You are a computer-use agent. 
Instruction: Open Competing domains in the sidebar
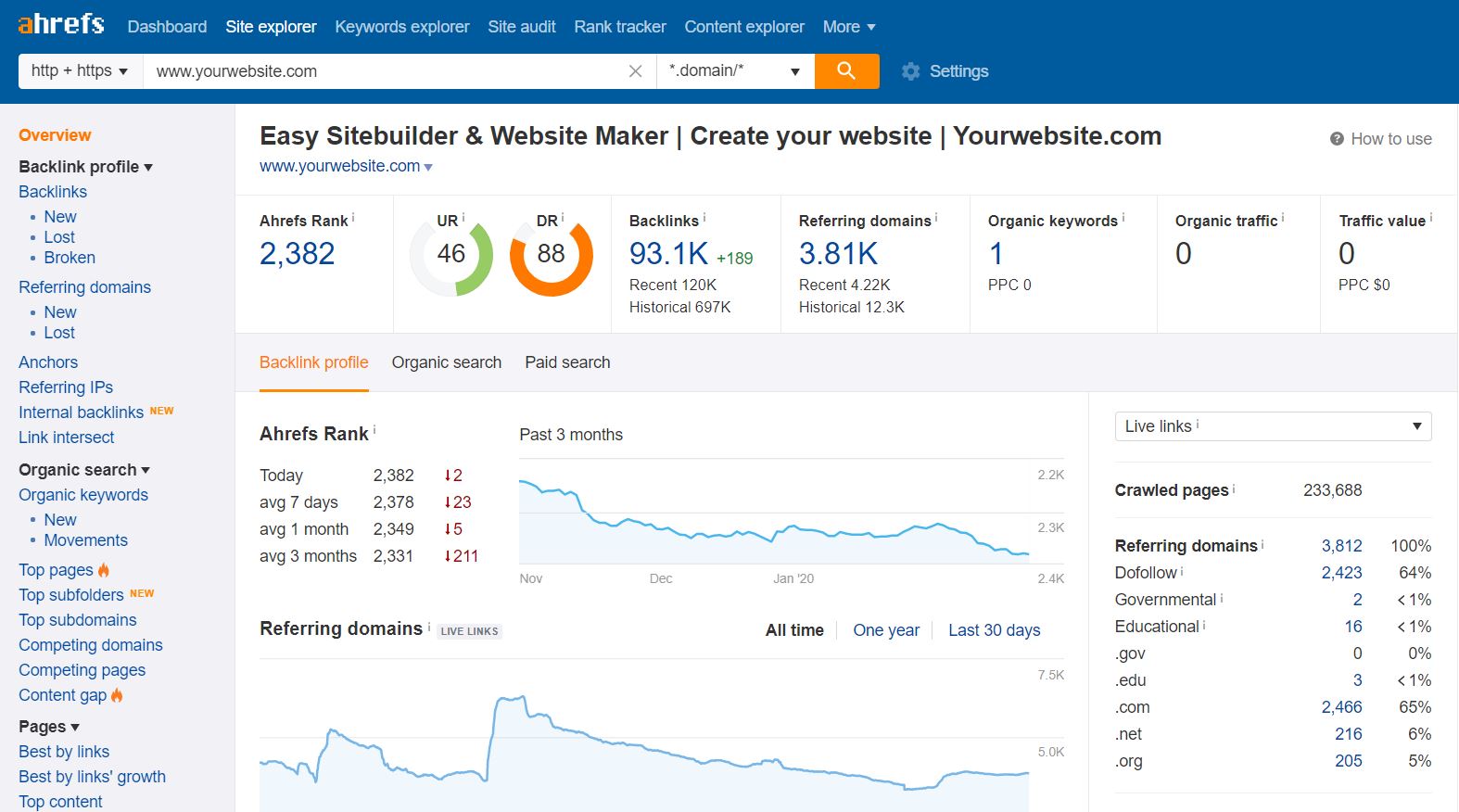pos(91,645)
